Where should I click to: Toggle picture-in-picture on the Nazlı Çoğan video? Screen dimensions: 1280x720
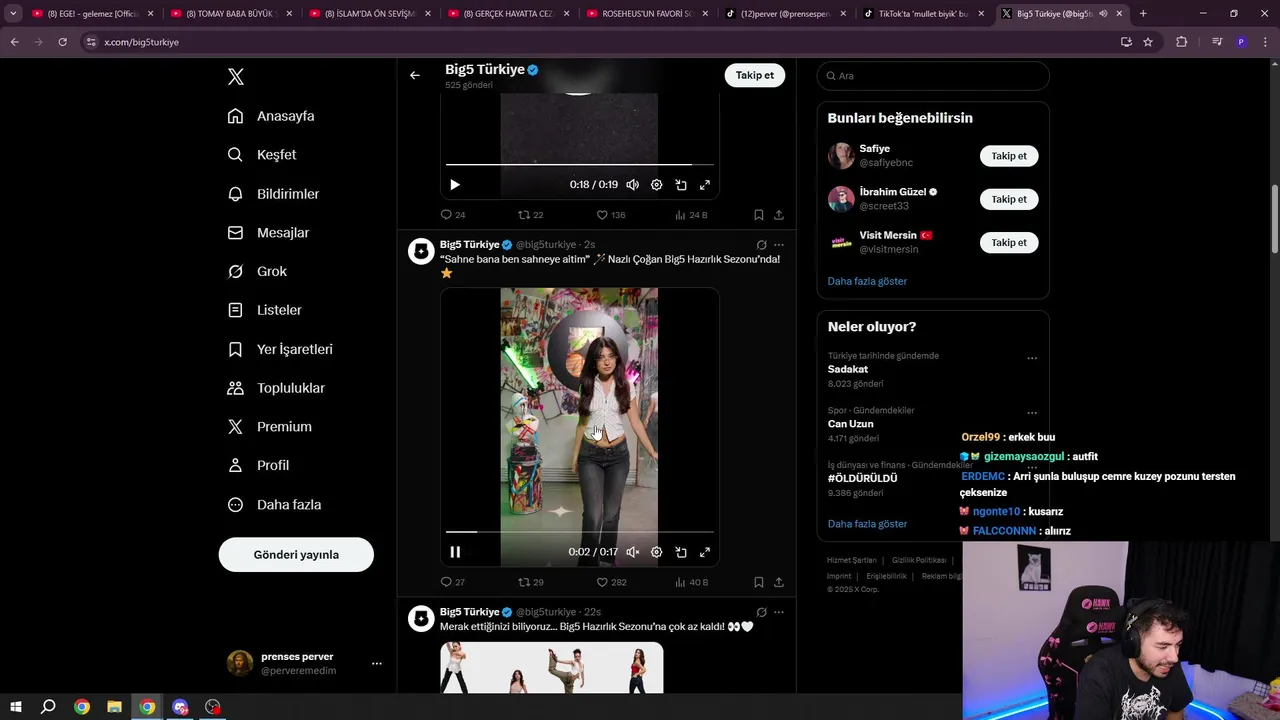[x=681, y=552]
